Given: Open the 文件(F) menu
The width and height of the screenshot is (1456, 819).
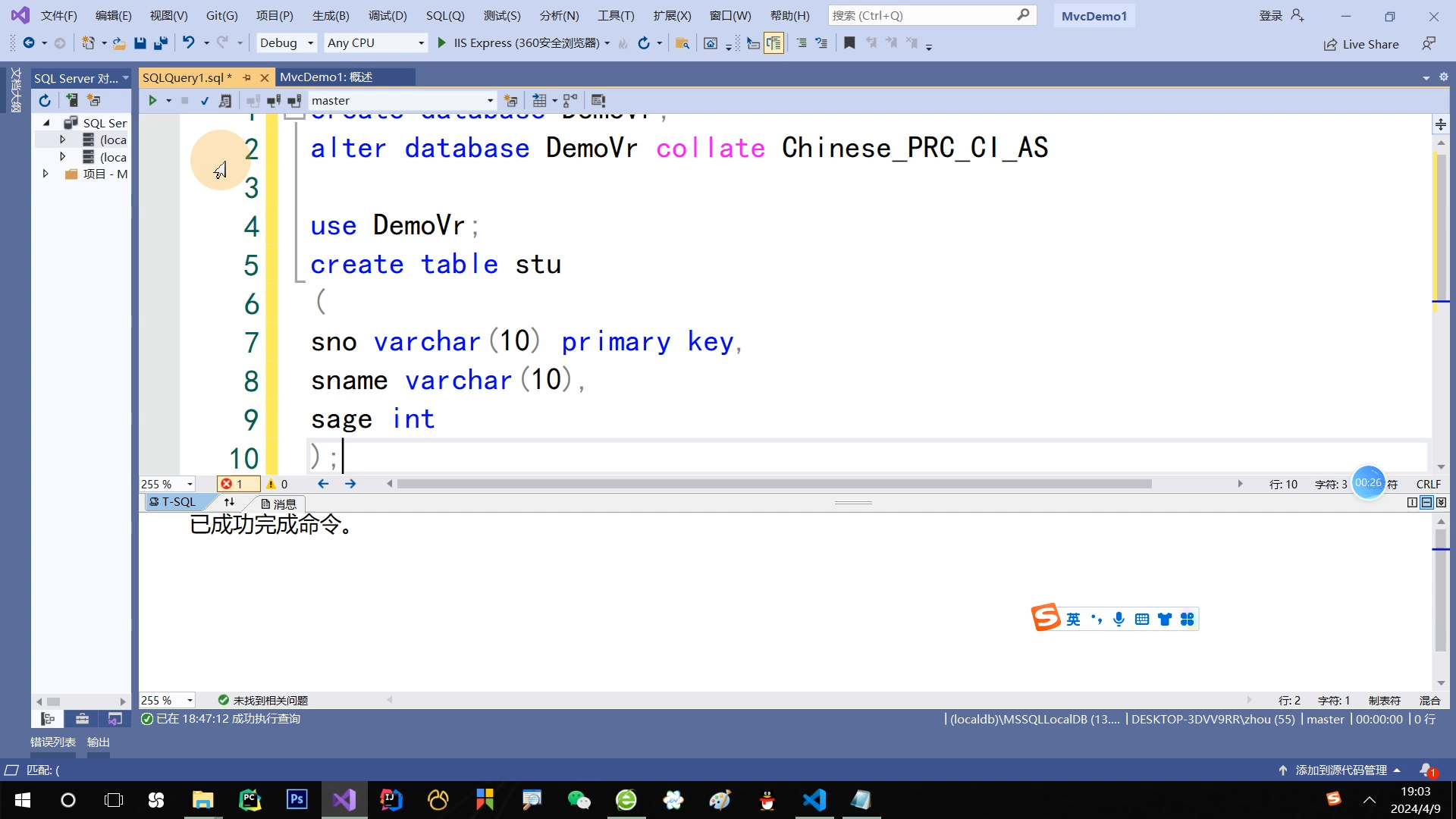Looking at the screenshot, I should click(59, 15).
